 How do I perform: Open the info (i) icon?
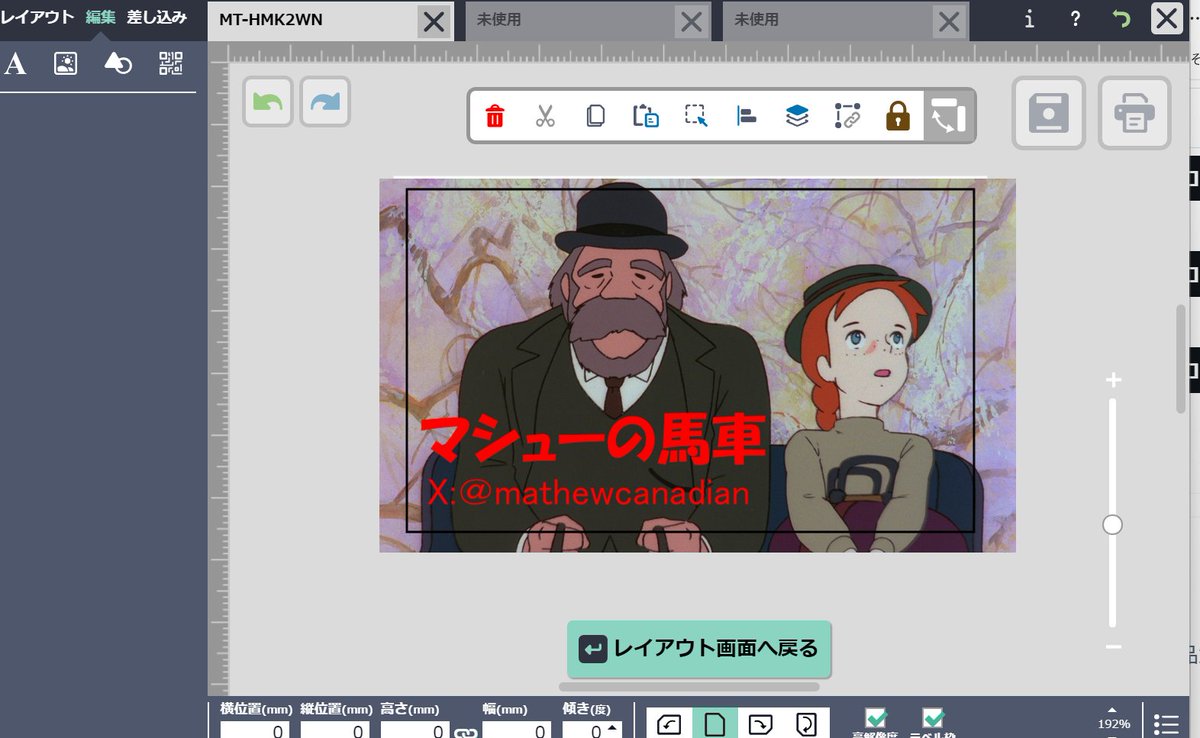[x=1029, y=19]
